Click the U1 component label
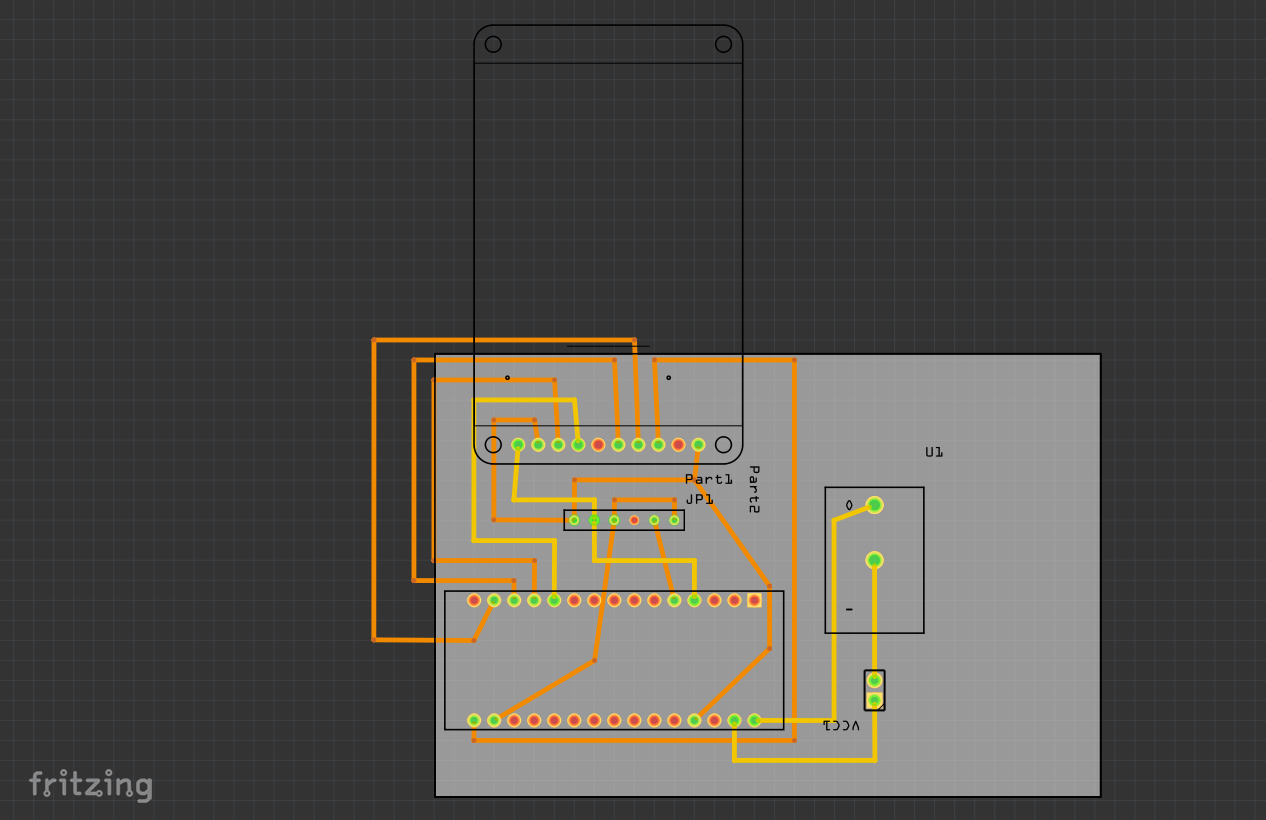Screen dimensions: 1266x820 934,451
